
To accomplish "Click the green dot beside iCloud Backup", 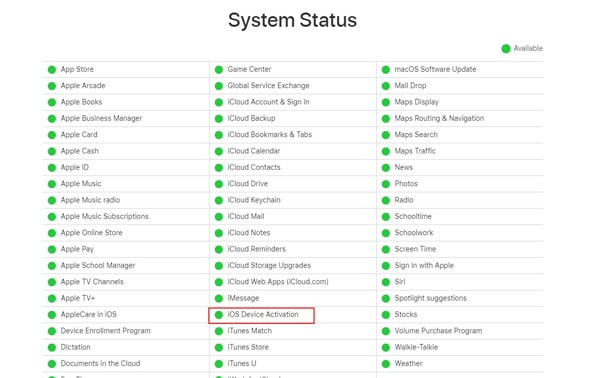I will pyautogui.click(x=219, y=119).
